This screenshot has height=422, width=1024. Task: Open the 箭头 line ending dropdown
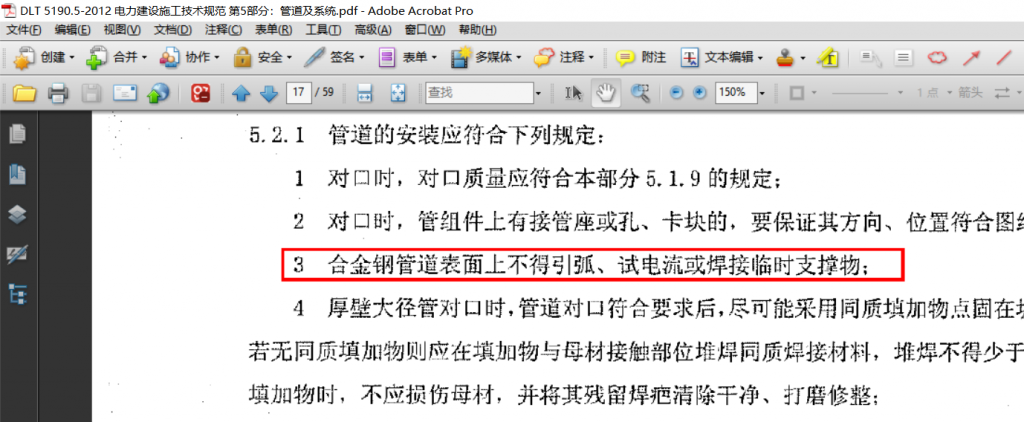[970, 93]
